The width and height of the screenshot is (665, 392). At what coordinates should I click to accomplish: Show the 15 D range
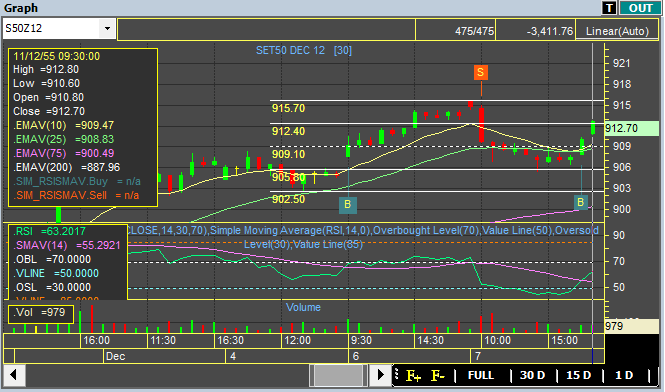point(578,375)
